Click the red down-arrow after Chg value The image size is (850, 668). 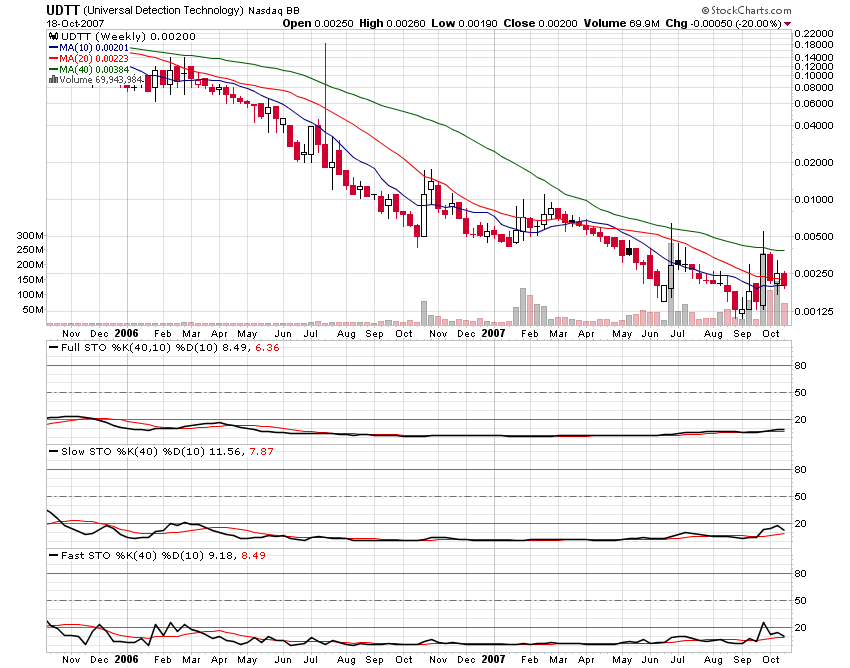coord(787,23)
